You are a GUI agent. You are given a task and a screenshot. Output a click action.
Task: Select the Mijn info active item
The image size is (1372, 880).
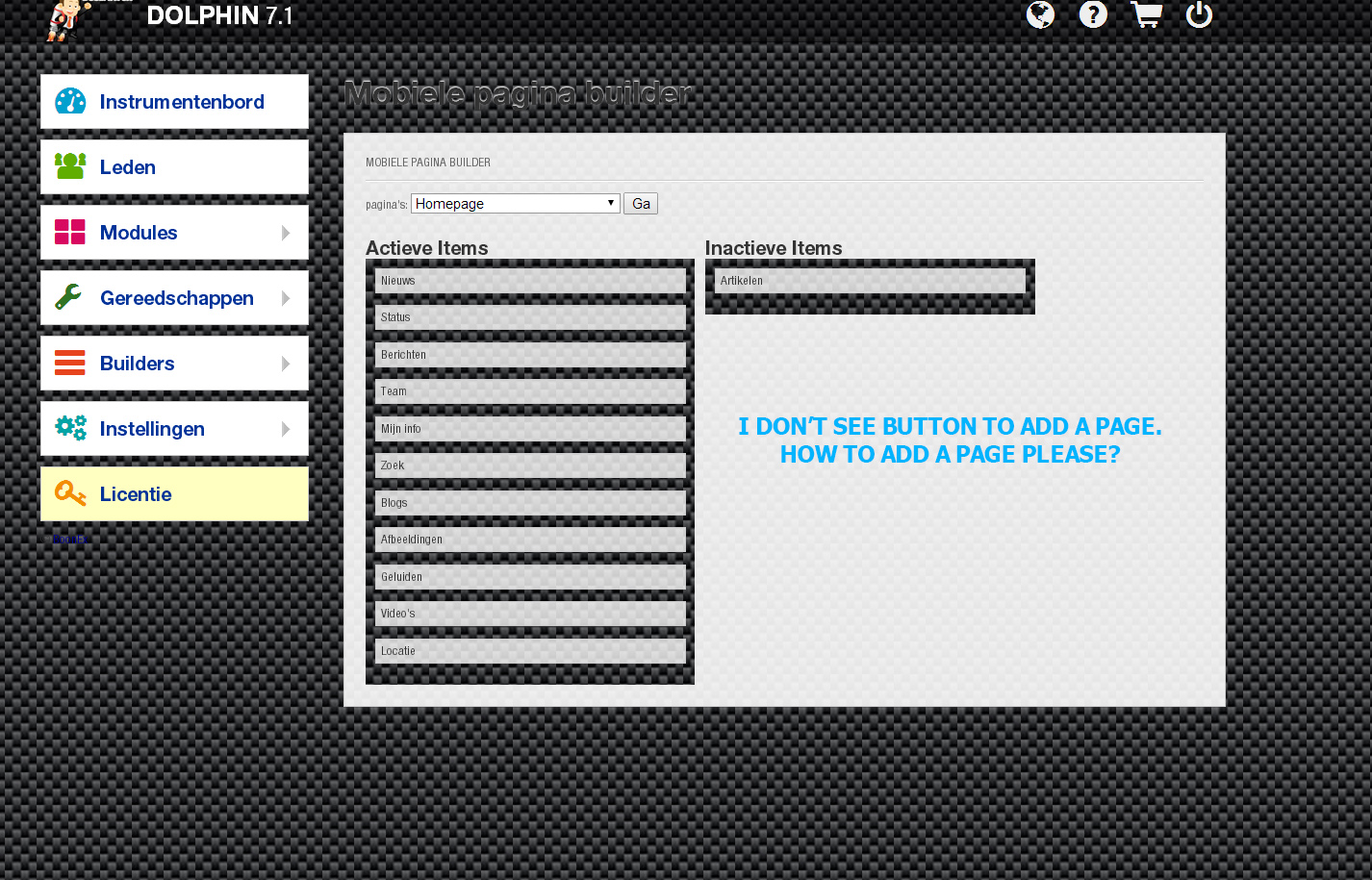tap(530, 429)
